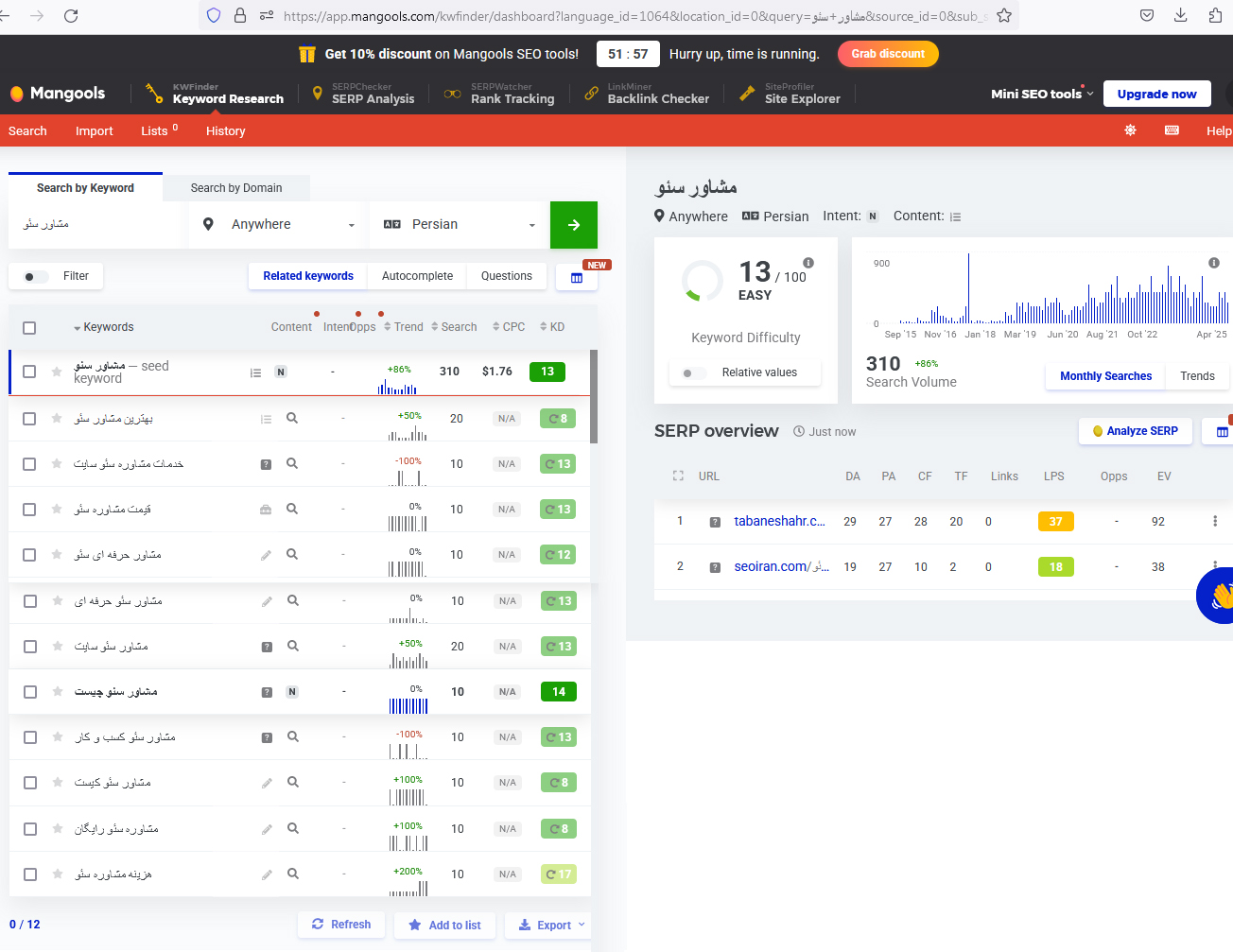Screen dimensions: 1233x952
Task: Sort the list by Search column
Action: (454, 327)
